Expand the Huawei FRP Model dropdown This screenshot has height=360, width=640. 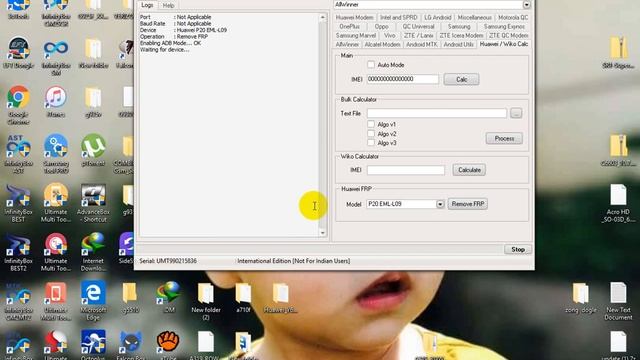(440, 204)
